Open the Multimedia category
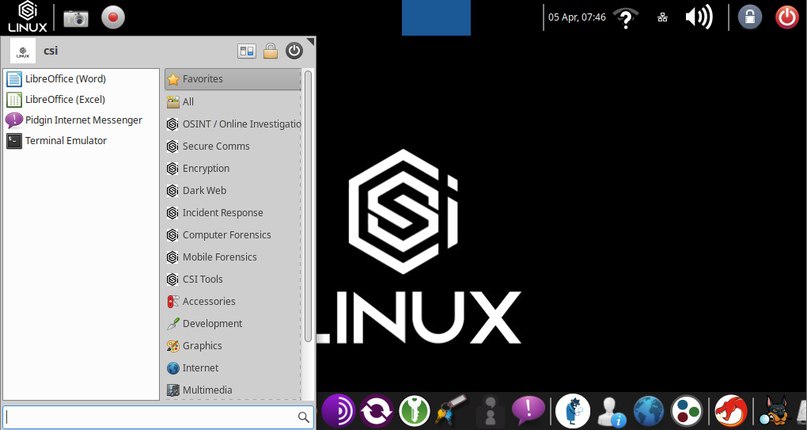The height and width of the screenshot is (430, 807). click(x=233, y=390)
